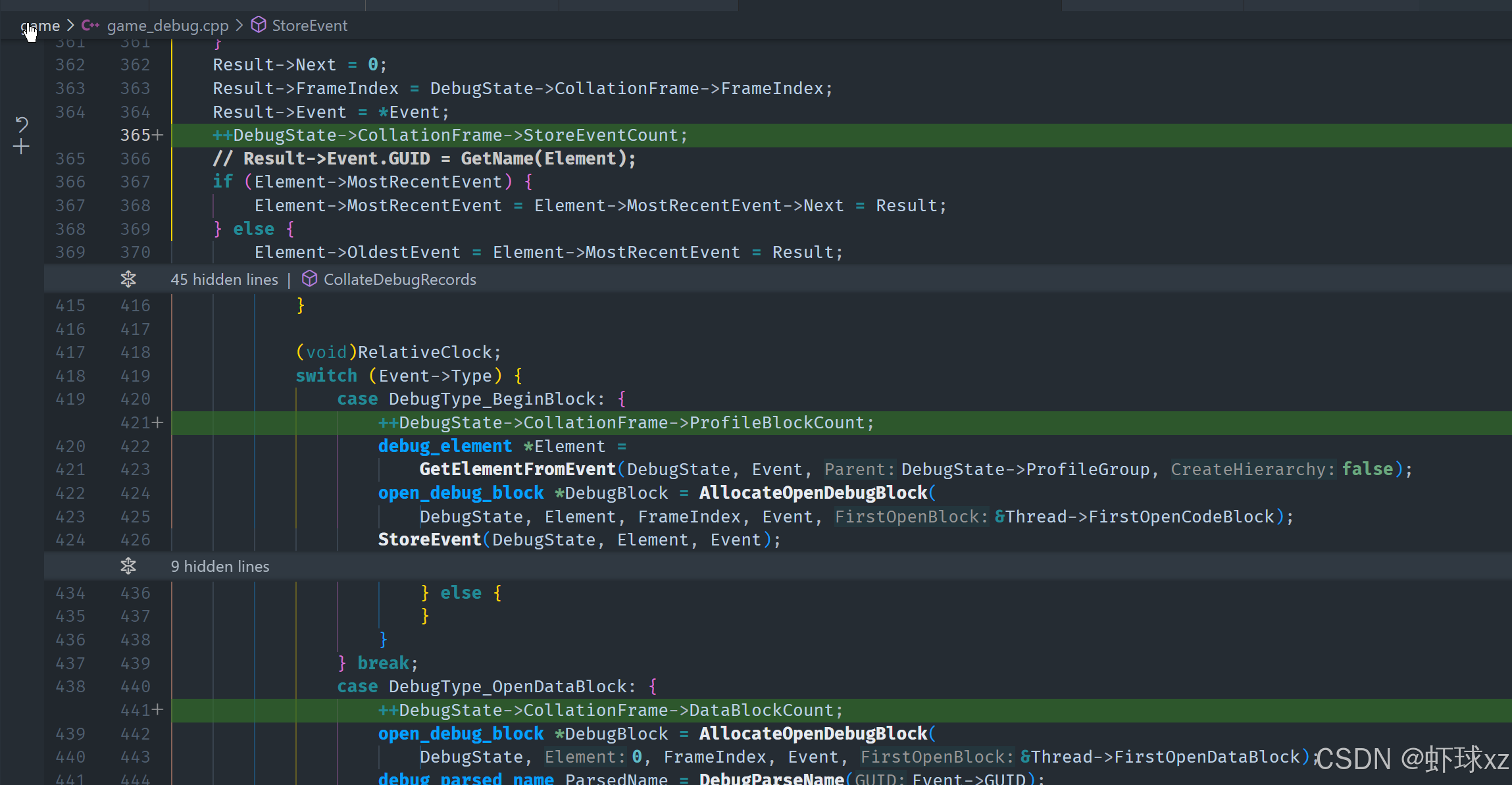Click the cube icon beside CollateDebugRecords
This screenshot has height=785, width=1512.
[x=309, y=279]
